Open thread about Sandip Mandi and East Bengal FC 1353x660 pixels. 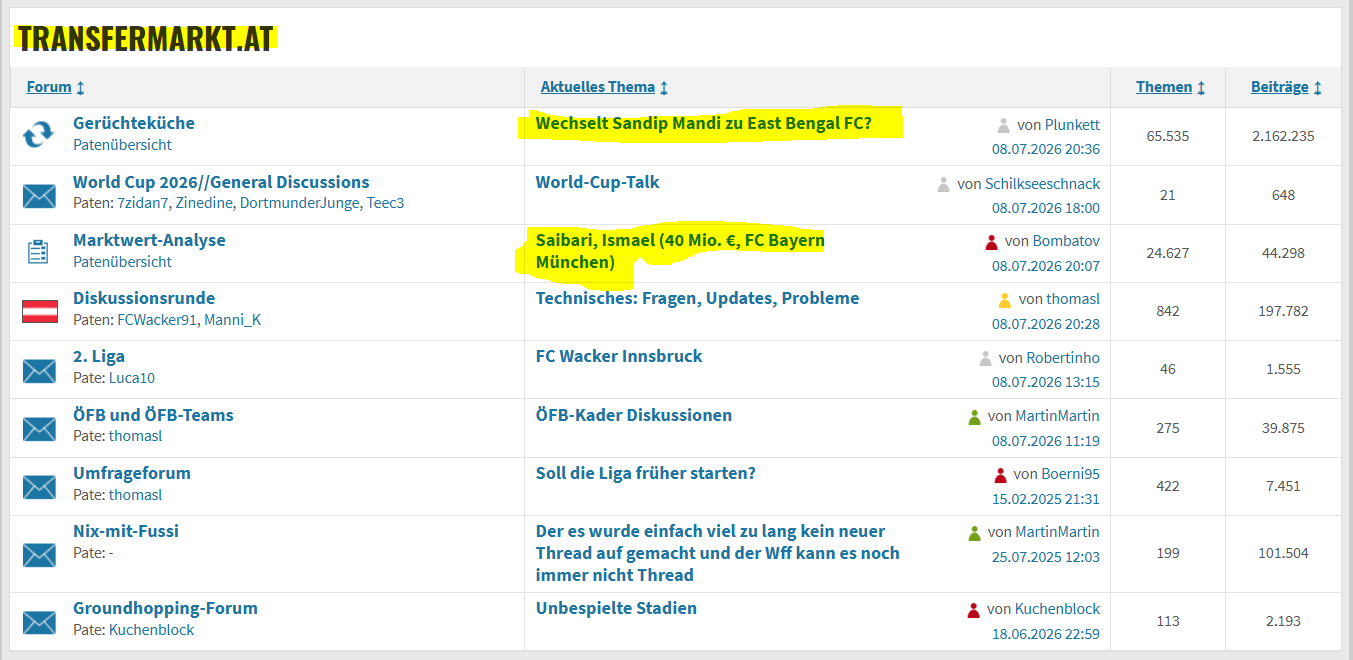pos(704,123)
